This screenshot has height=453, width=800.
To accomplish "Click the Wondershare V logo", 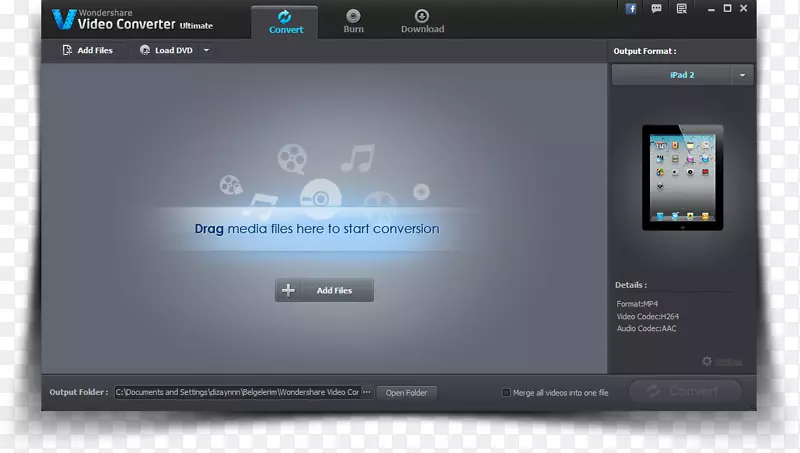I will pyautogui.click(x=63, y=18).
